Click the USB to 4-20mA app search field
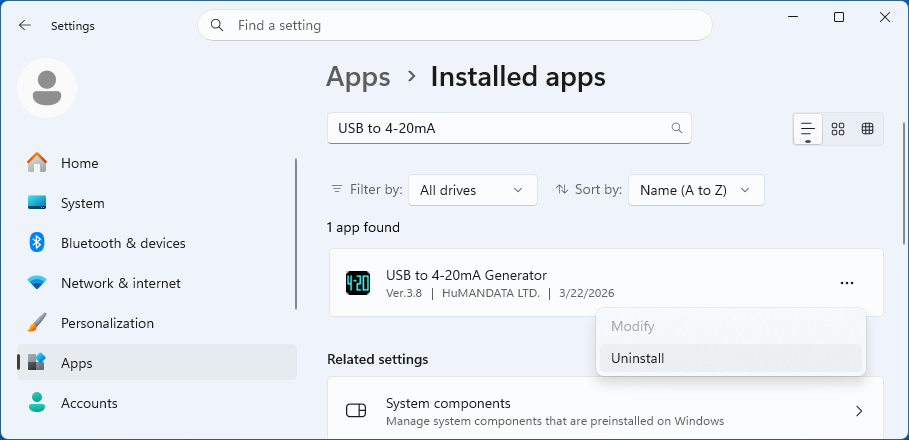 (509, 128)
